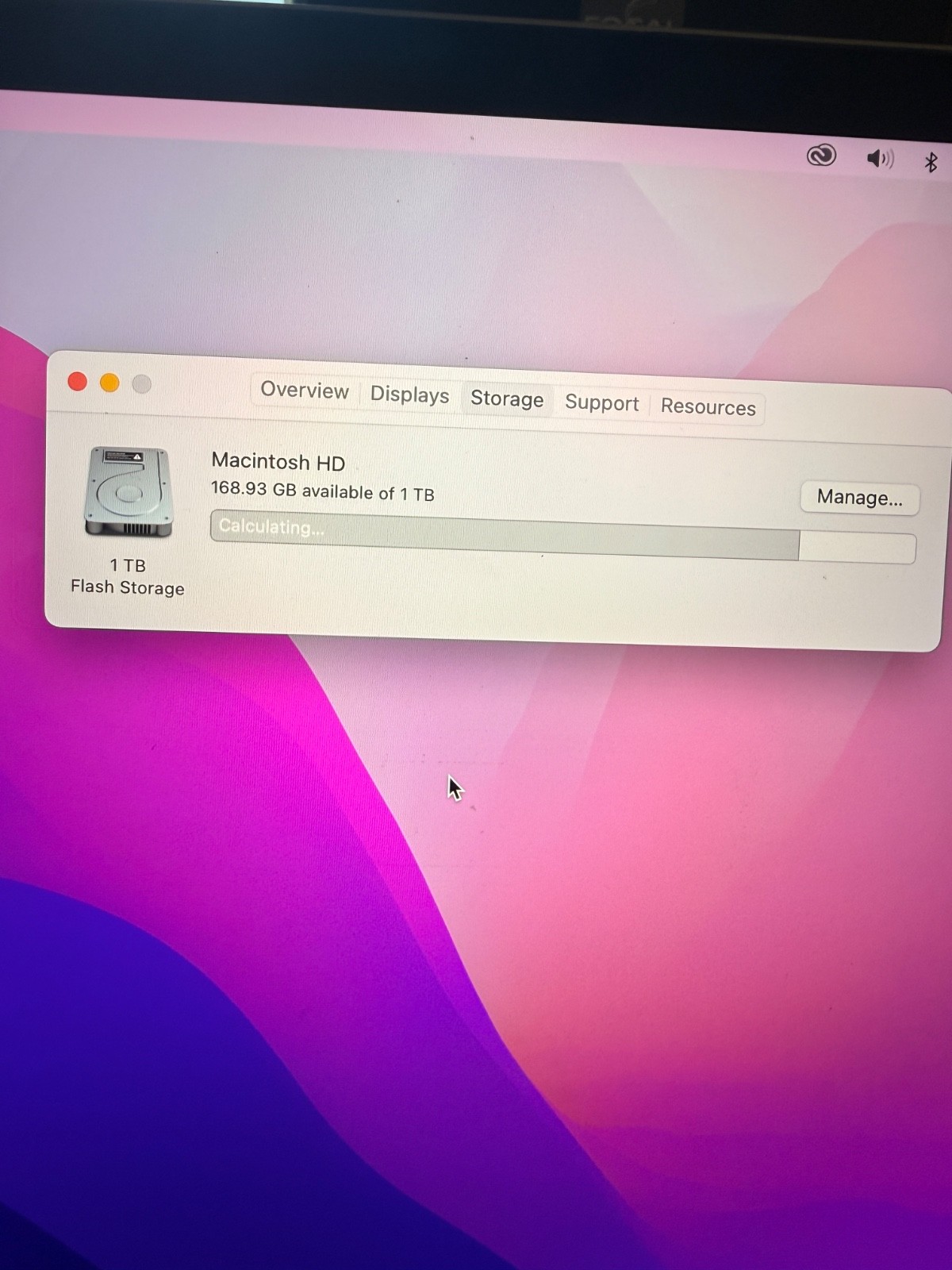
Task: Open the Support tab
Action: pyautogui.click(x=601, y=402)
